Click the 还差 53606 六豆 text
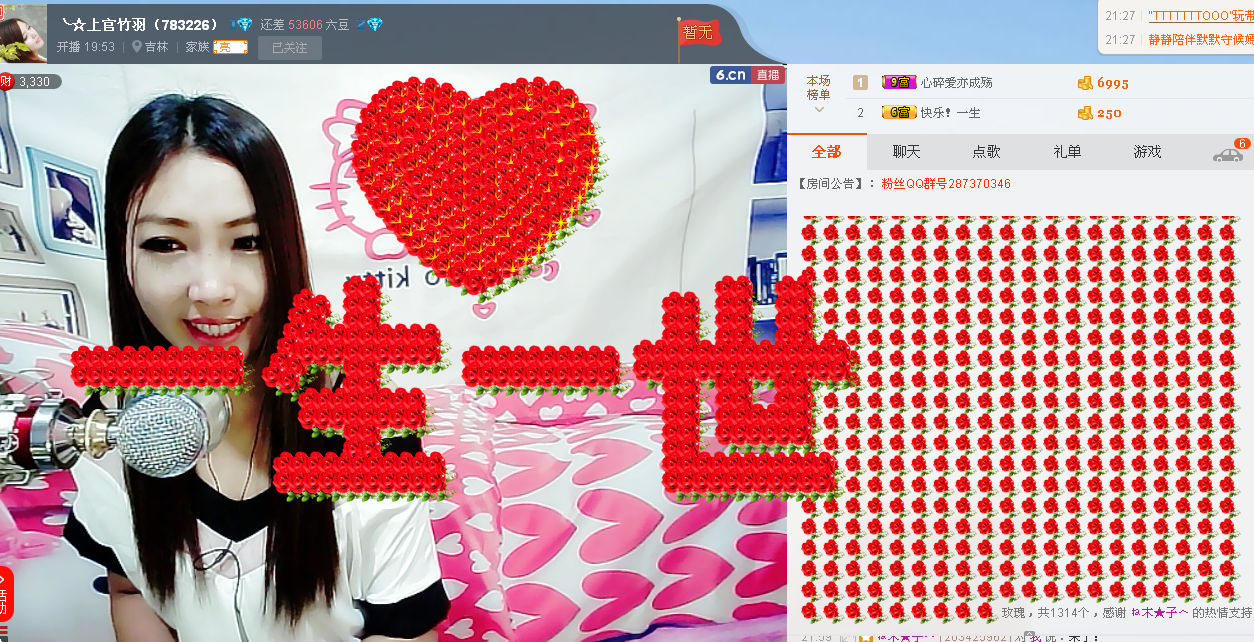Viewport: 1254px width, 642px height. [x=304, y=24]
